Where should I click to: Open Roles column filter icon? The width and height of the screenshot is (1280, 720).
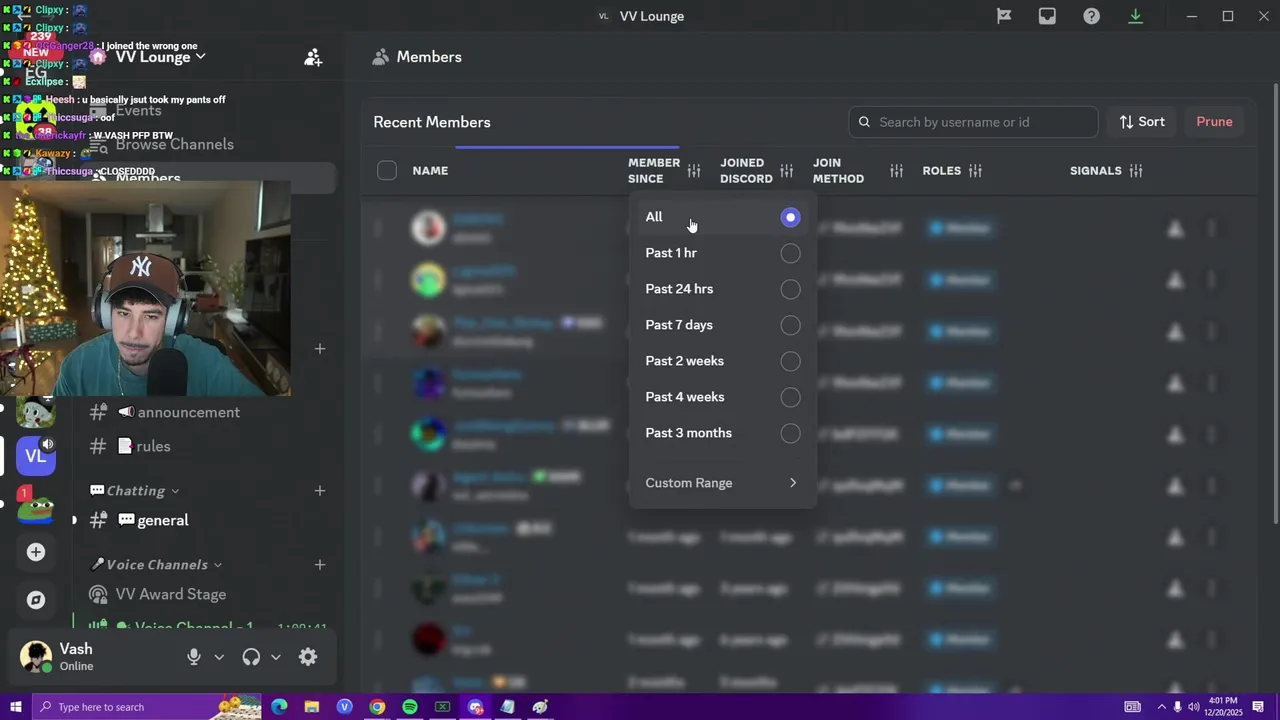click(x=975, y=171)
